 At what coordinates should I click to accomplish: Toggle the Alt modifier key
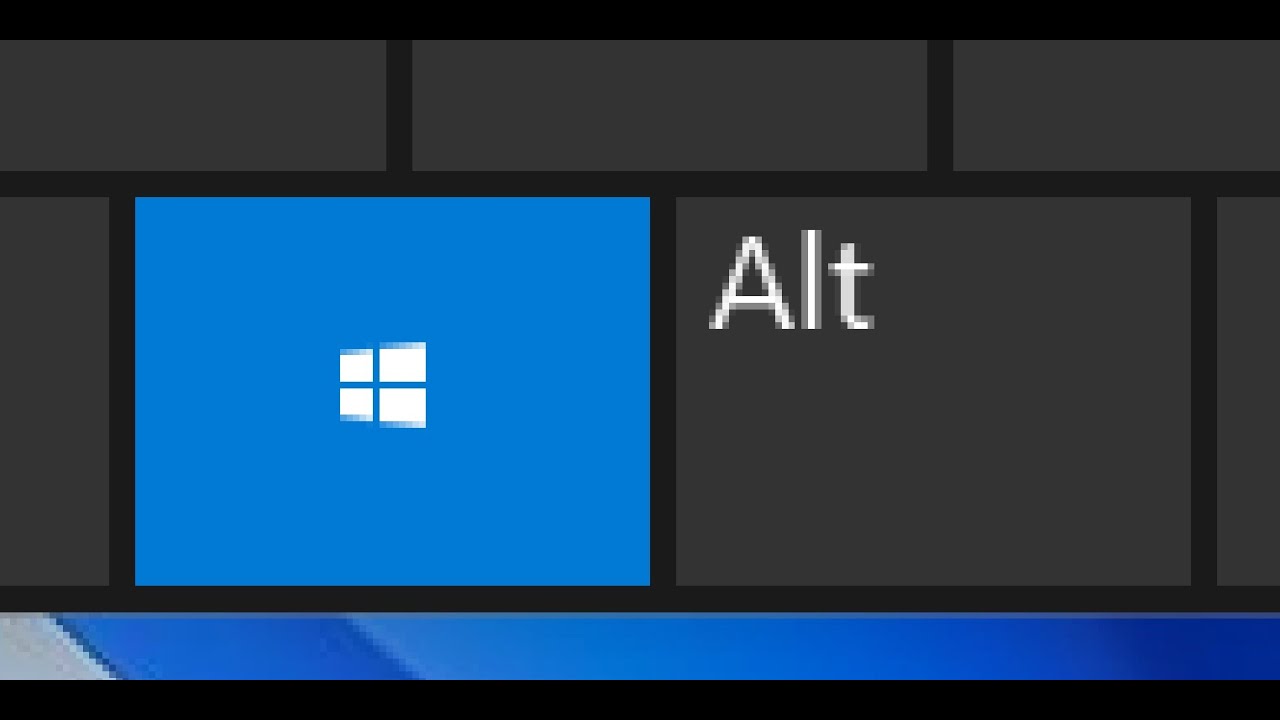click(x=933, y=391)
